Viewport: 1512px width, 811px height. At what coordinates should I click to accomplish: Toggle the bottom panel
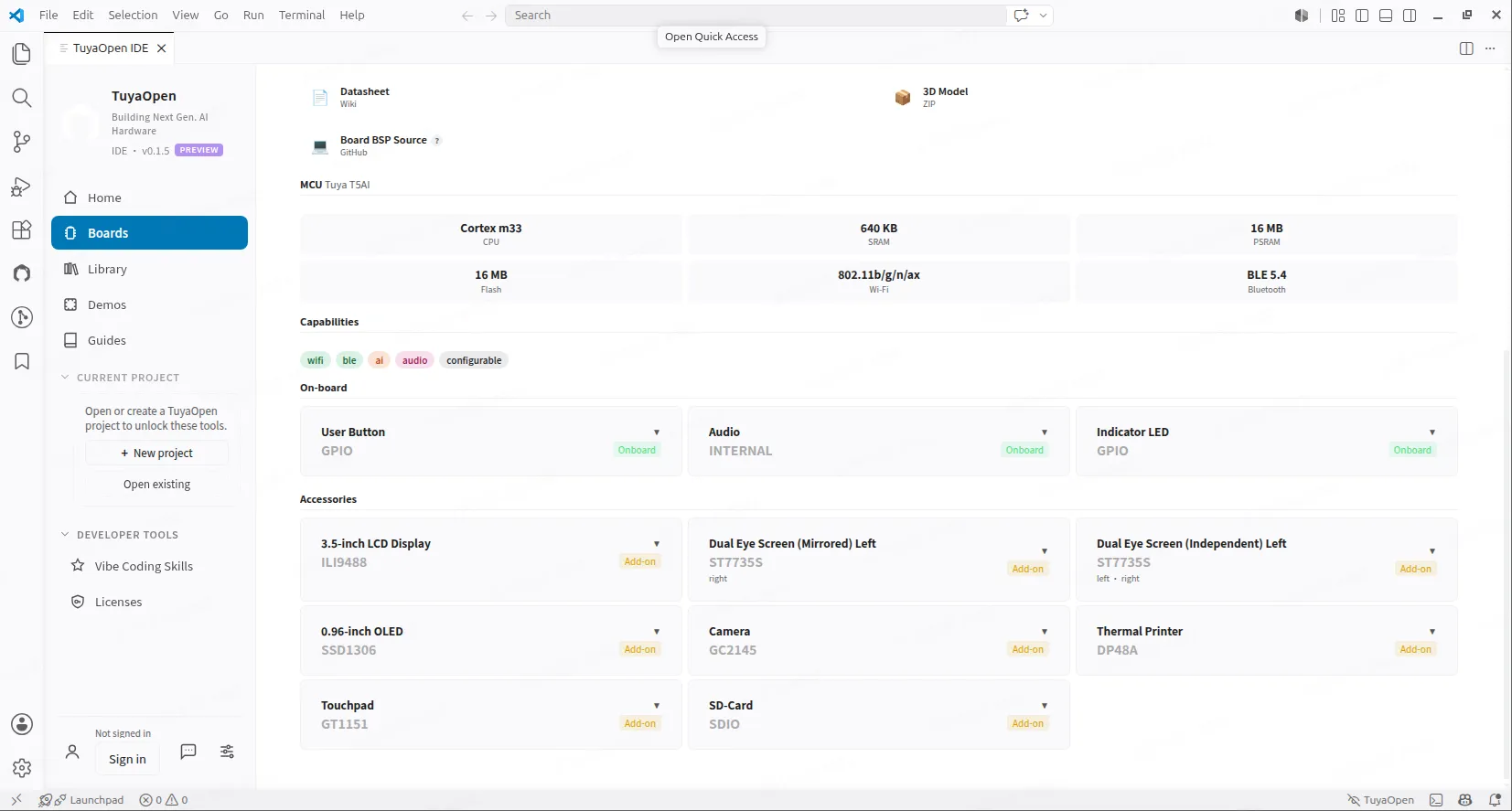[x=1386, y=16]
